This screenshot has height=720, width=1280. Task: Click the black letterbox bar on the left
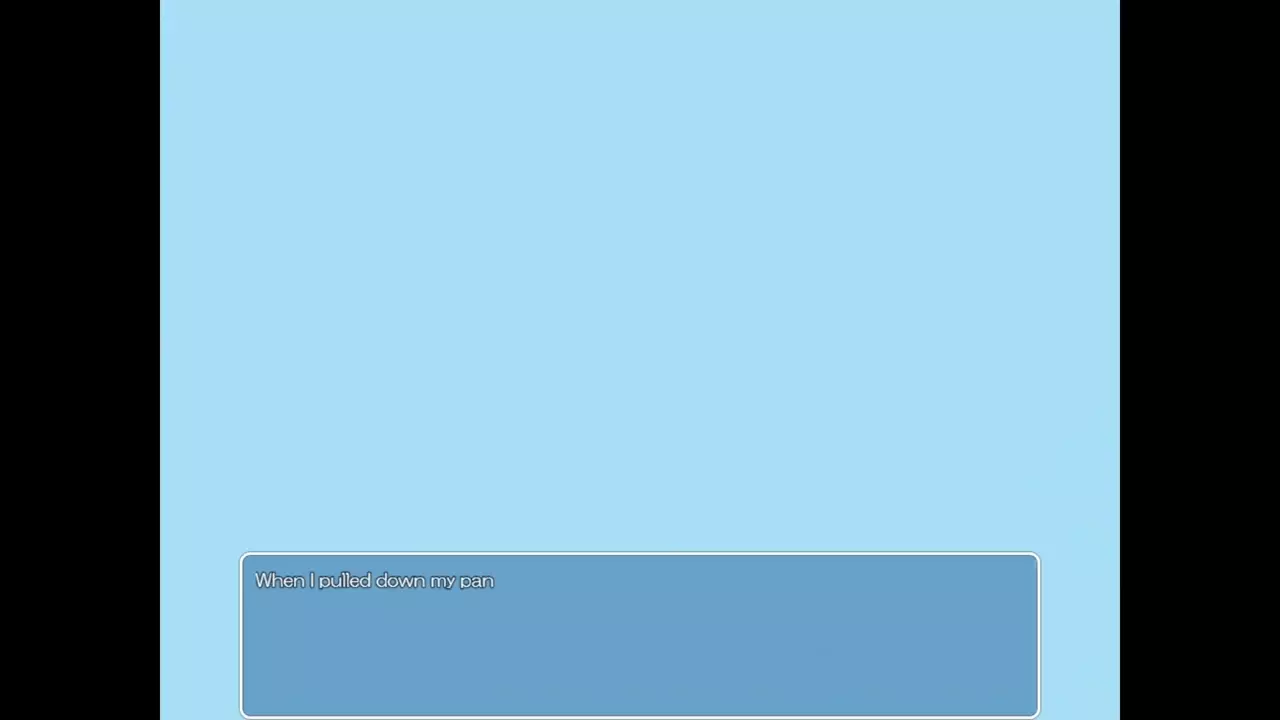(x=80, y=360)
